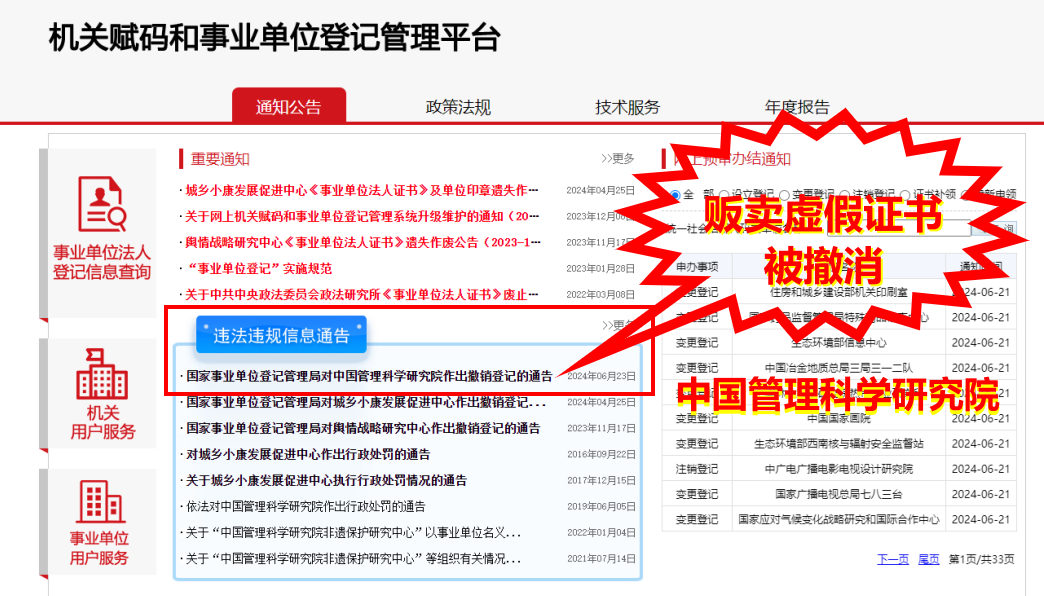The height and width of the screenshot is (596, 1044).
Task: Click the 违法违规信息通告 header button
Action: (x=281, y=335)
